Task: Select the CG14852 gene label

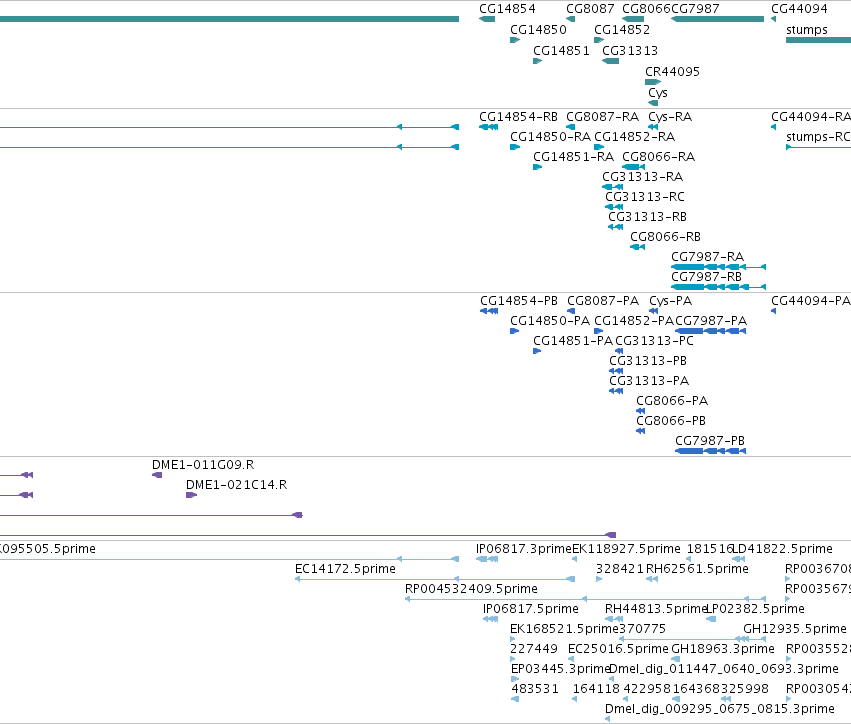Action: tap(622, 30)
